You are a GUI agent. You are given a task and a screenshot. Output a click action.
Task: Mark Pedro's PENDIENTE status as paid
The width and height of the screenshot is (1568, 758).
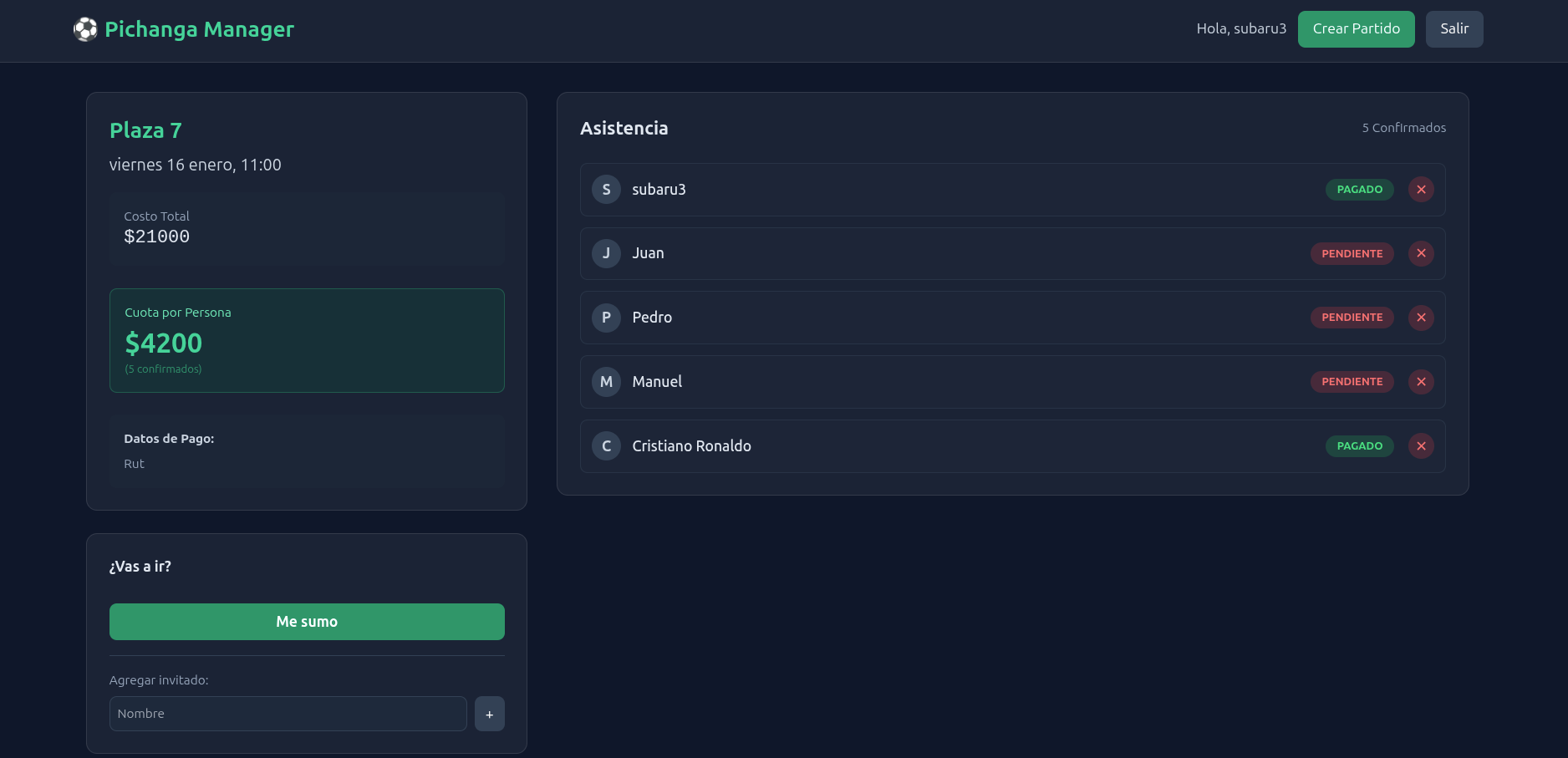[1352, 318]
